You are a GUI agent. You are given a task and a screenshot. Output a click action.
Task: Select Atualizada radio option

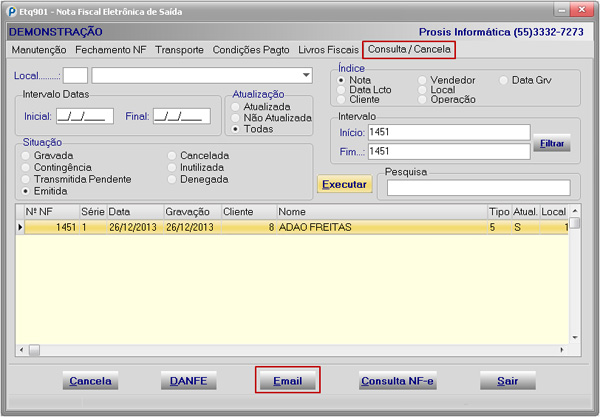[236, 107]
